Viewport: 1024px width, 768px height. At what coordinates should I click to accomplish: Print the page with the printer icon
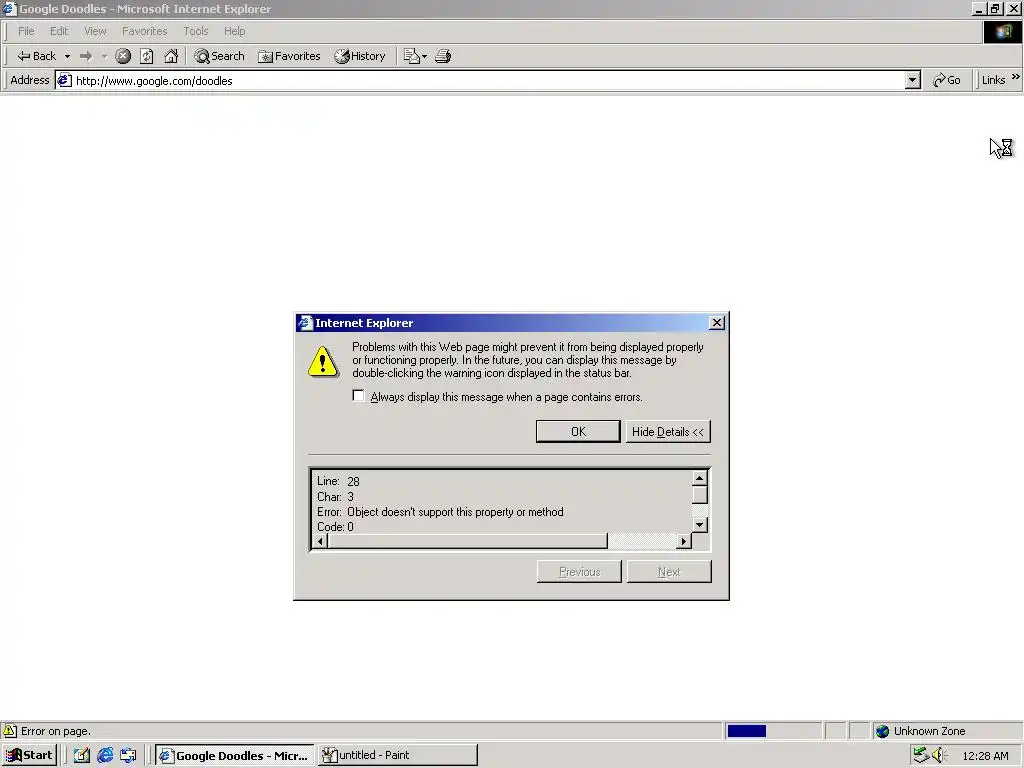coord(443,56)
